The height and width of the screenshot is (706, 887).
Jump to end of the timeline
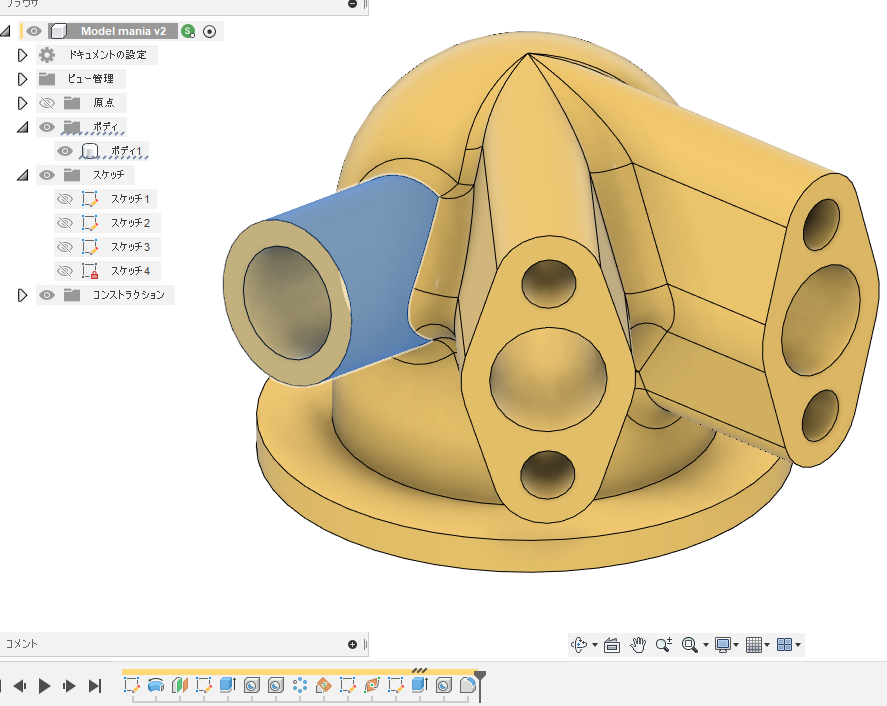click(94, 686)
